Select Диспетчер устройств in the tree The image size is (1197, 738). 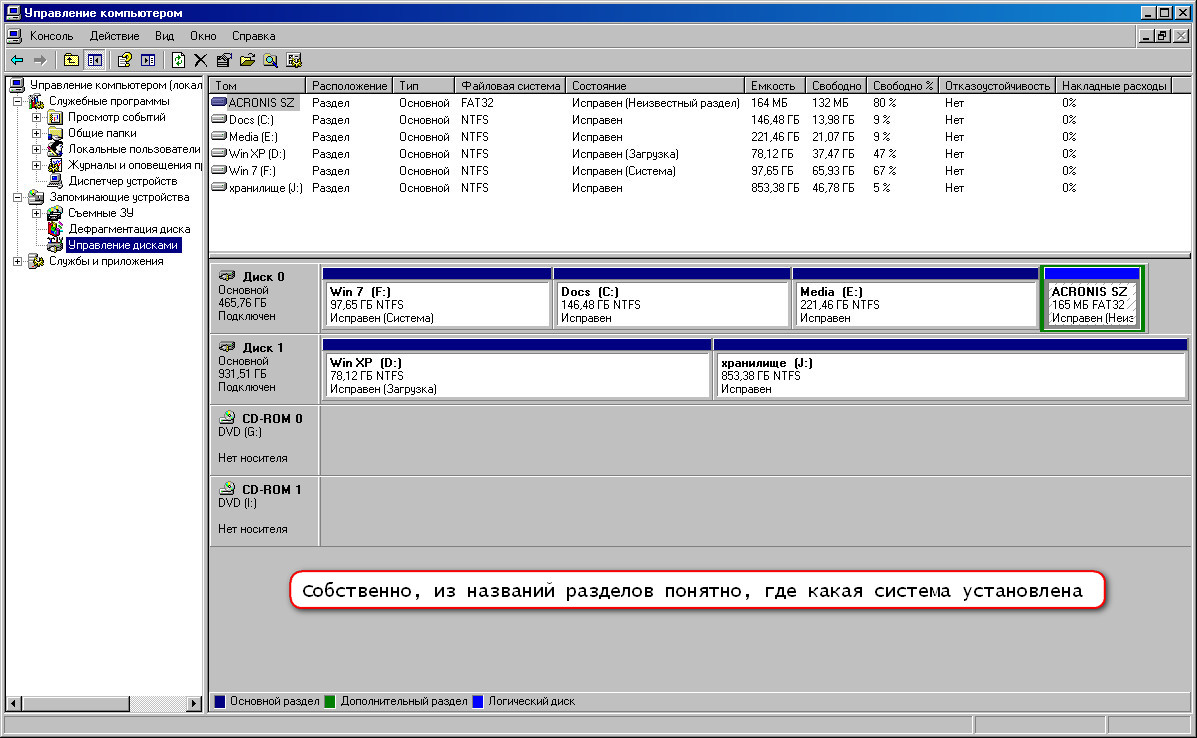pos(122,181)
